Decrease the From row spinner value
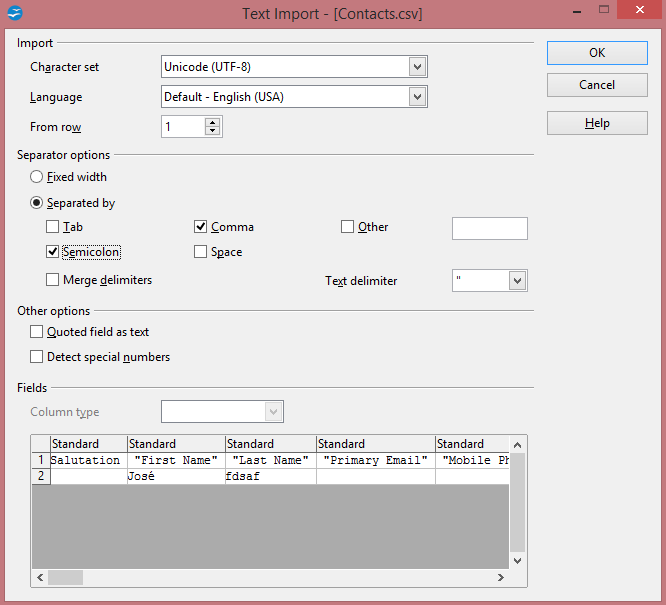Viewport: 666px width, 605px height. 212,131
